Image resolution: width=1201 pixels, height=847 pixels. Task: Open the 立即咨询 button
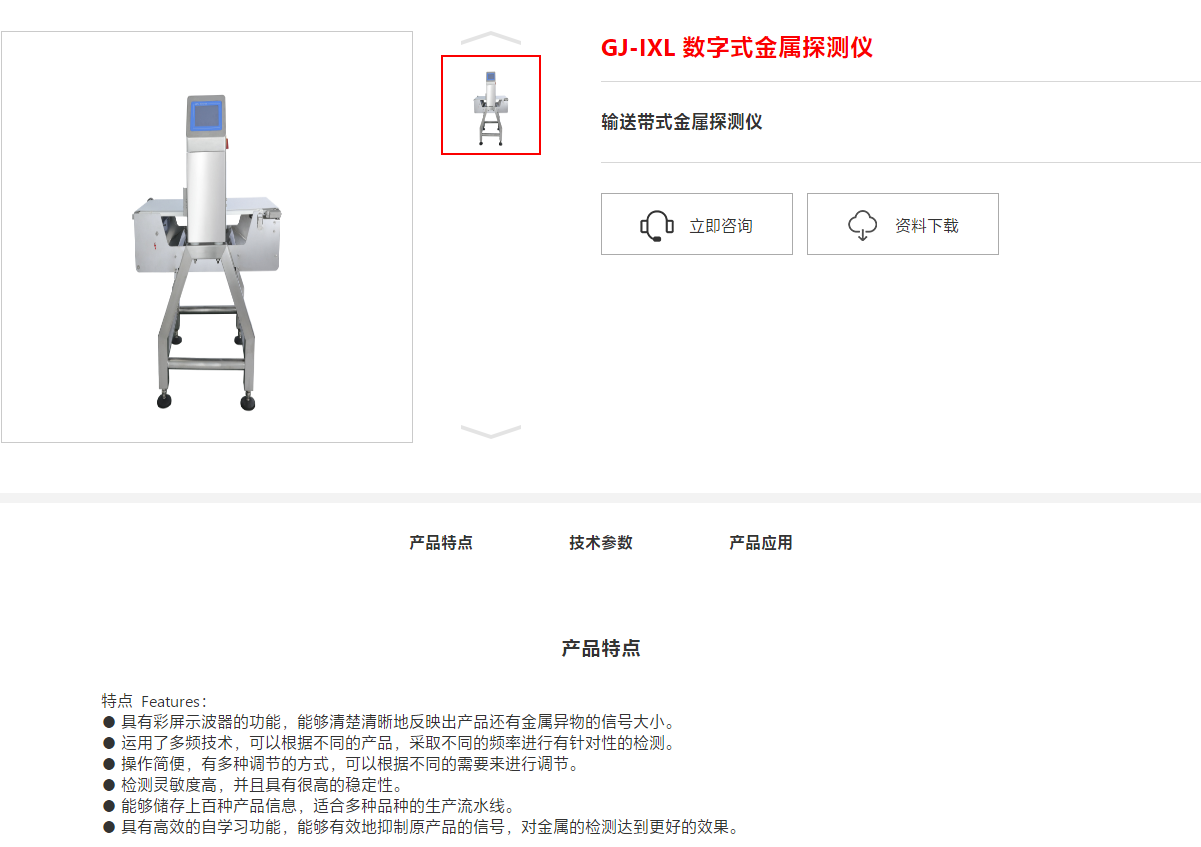[697, 224]
